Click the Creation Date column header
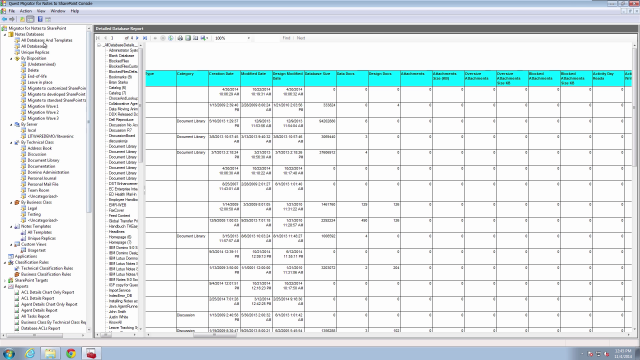 224,78
